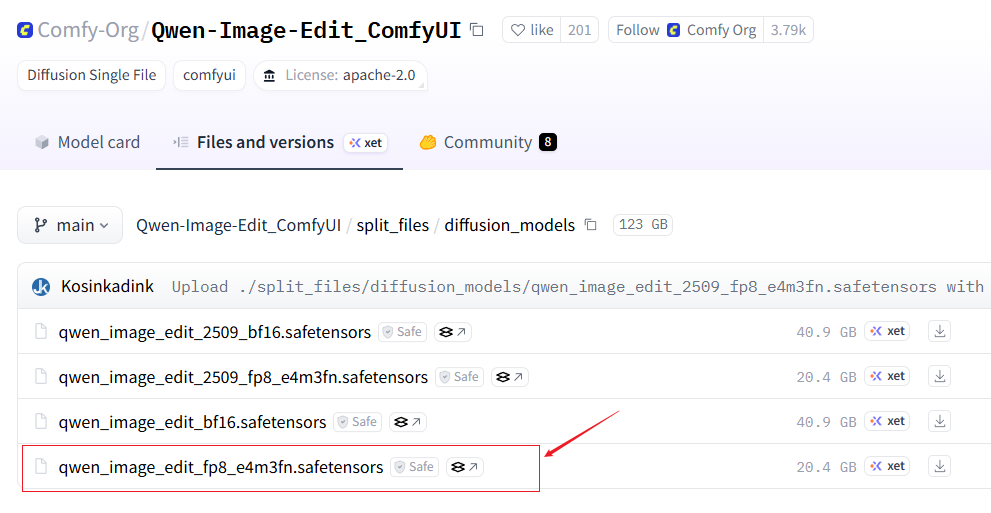Viewport: 991px width, 513px height.
Task: Go to Qwen-Image-Edit_ComfyUI breadcrumb root
Action: [238, 225]
